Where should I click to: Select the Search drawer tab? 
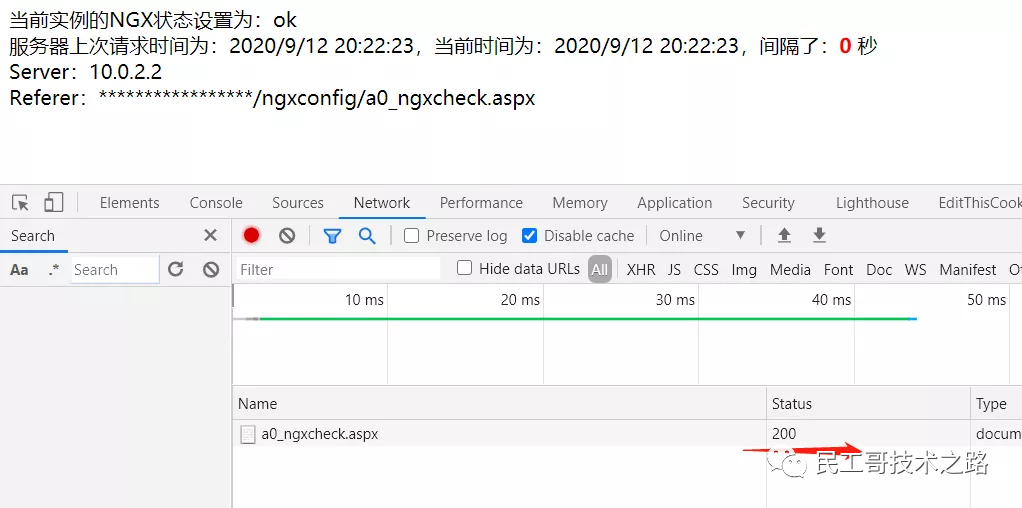point(33,235)
